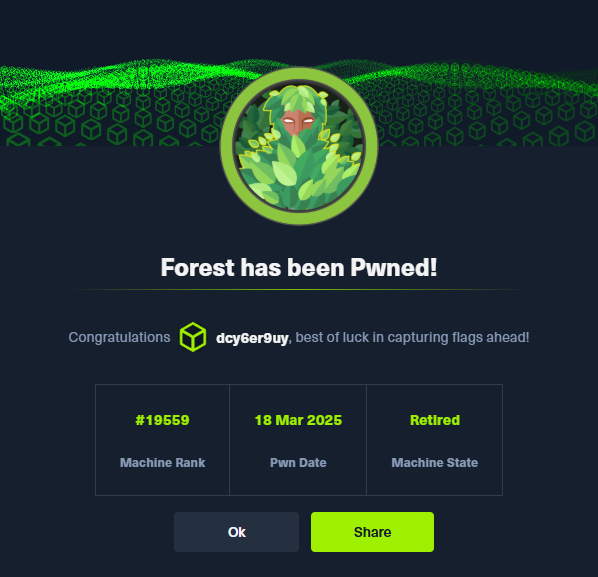The width and height of the screenshot is (598, 577).
Task: Dismiss the dialog with the Ok button
Action: tap(236, 532)
